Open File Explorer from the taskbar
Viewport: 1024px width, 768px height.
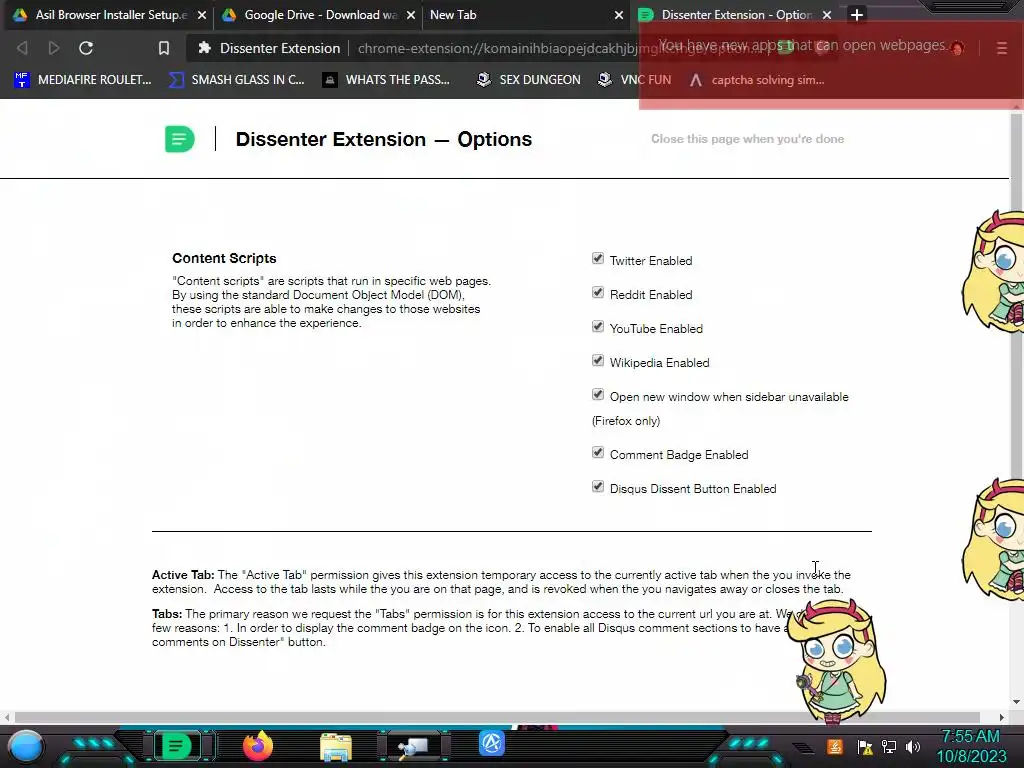point(336,747)
